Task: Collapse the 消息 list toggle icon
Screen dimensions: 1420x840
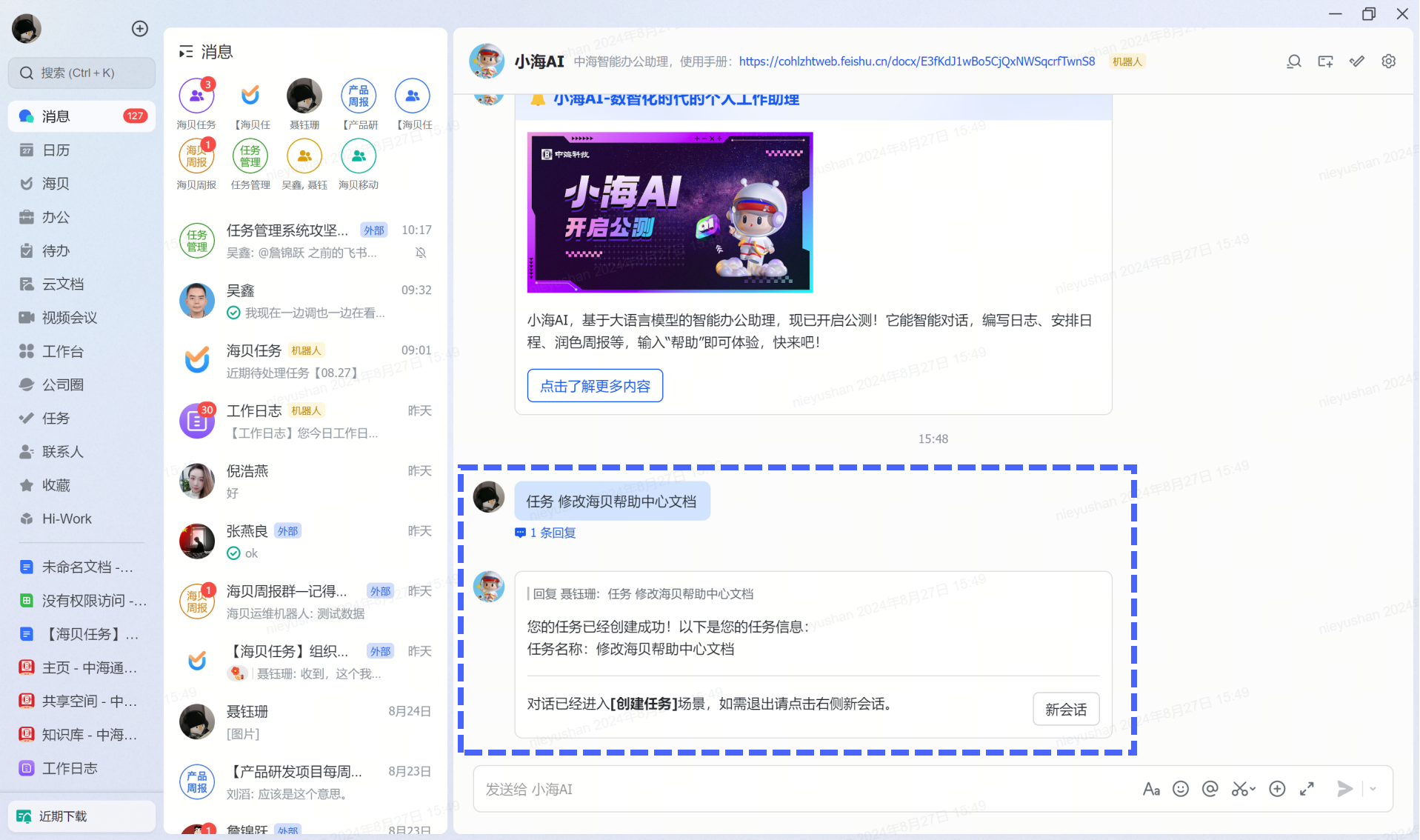Action: (x=186, y=52)
